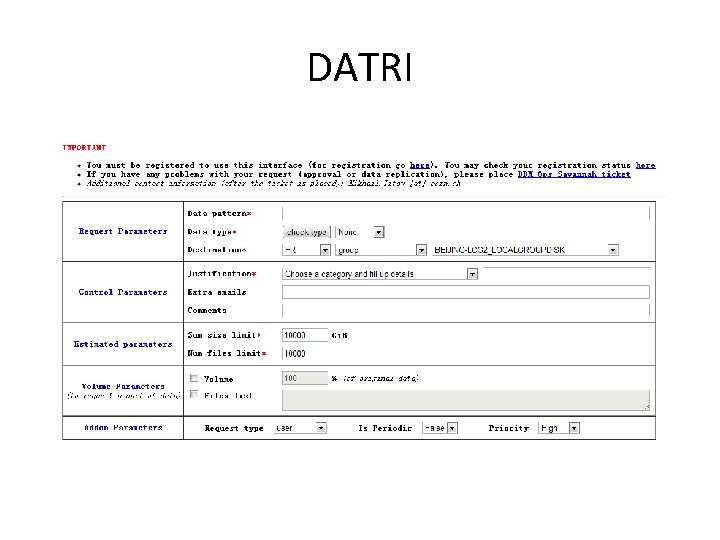Click the Data pattern input field
Screen dimensions: 720x540
pos(466,214)
